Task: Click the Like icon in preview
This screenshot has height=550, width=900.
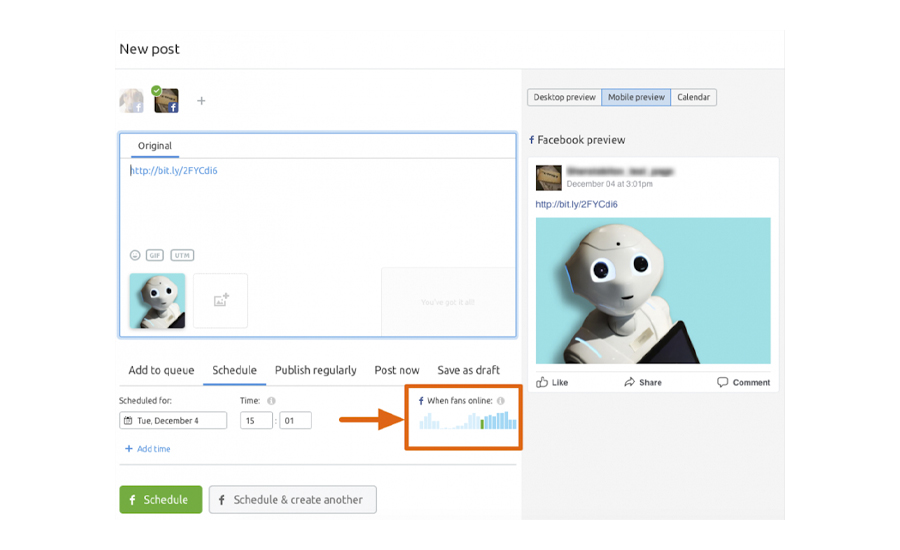Action: point(542,382)
